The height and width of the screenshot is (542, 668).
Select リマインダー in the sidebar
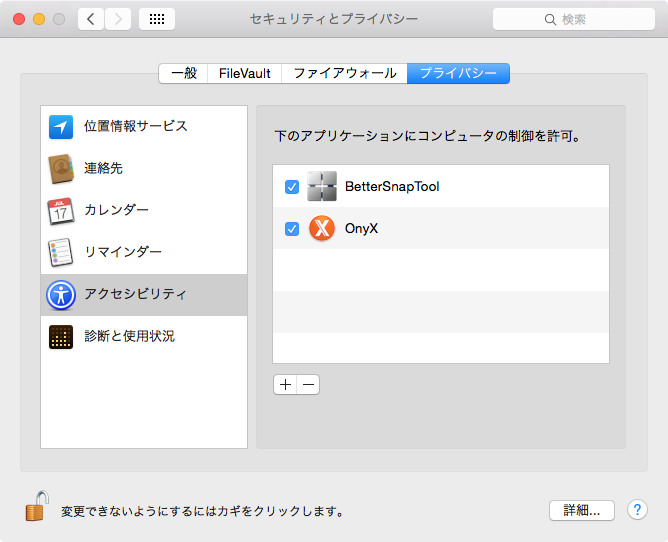coord(144,252)
